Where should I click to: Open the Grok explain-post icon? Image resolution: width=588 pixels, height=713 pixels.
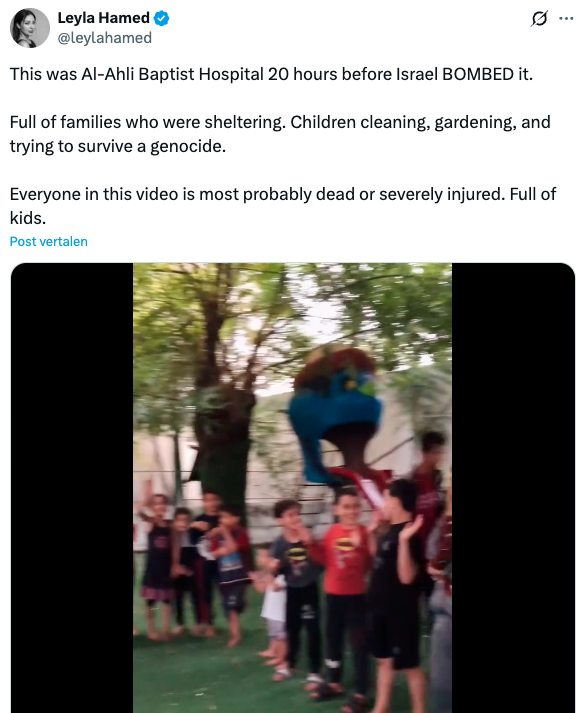[x=539, y=19]
